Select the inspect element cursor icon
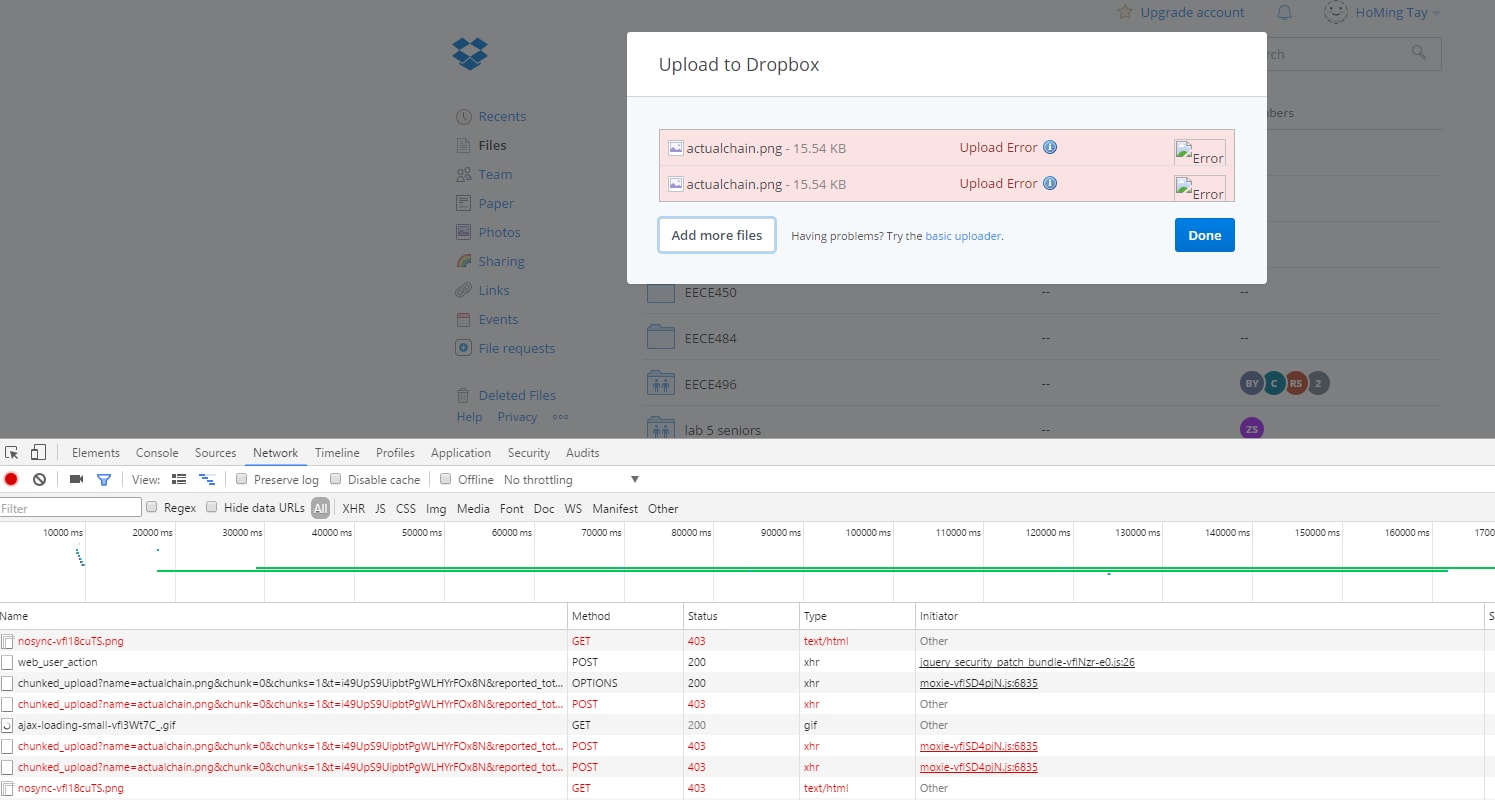 12,452
